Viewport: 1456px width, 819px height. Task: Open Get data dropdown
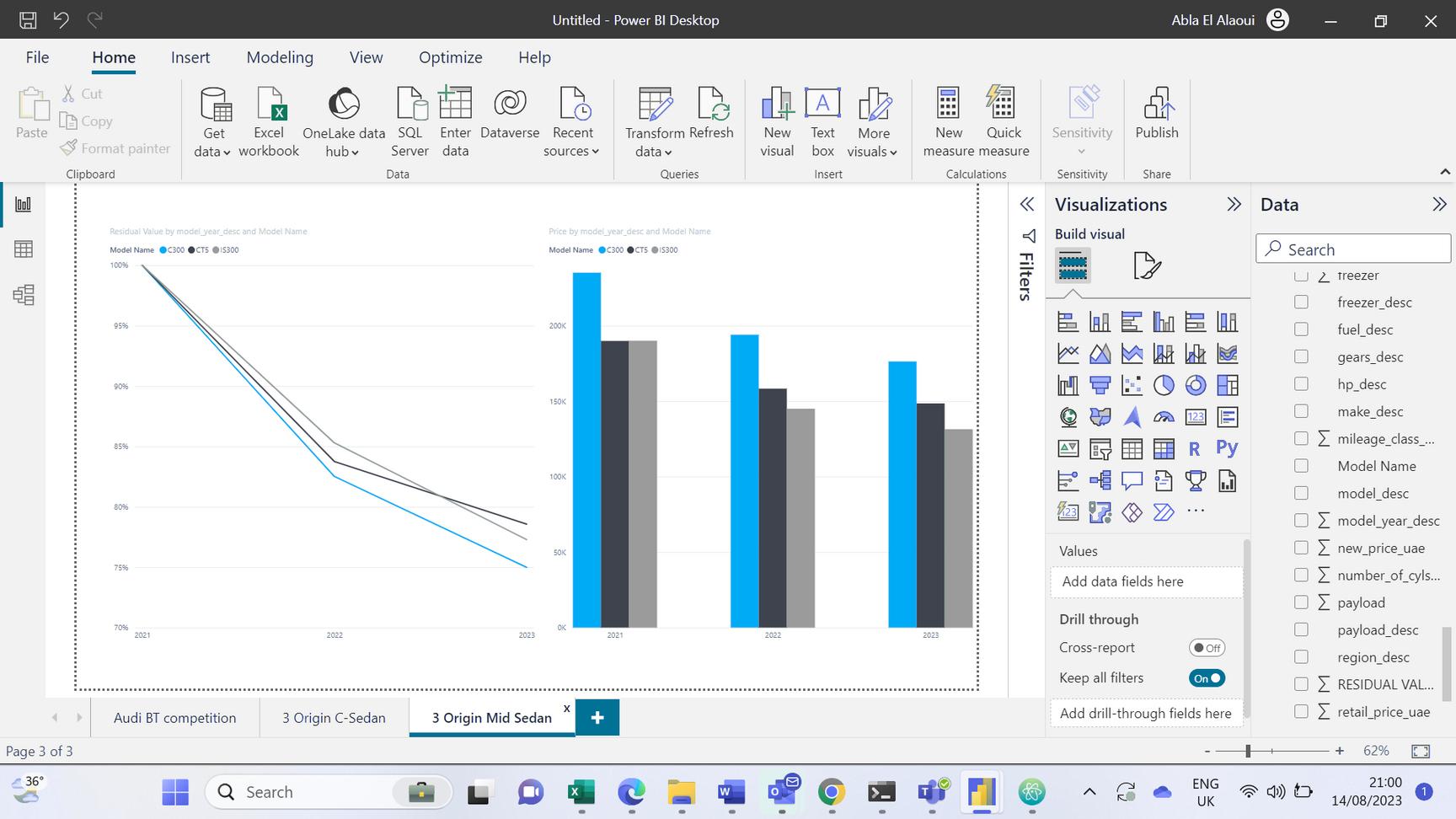click(213, 123)
